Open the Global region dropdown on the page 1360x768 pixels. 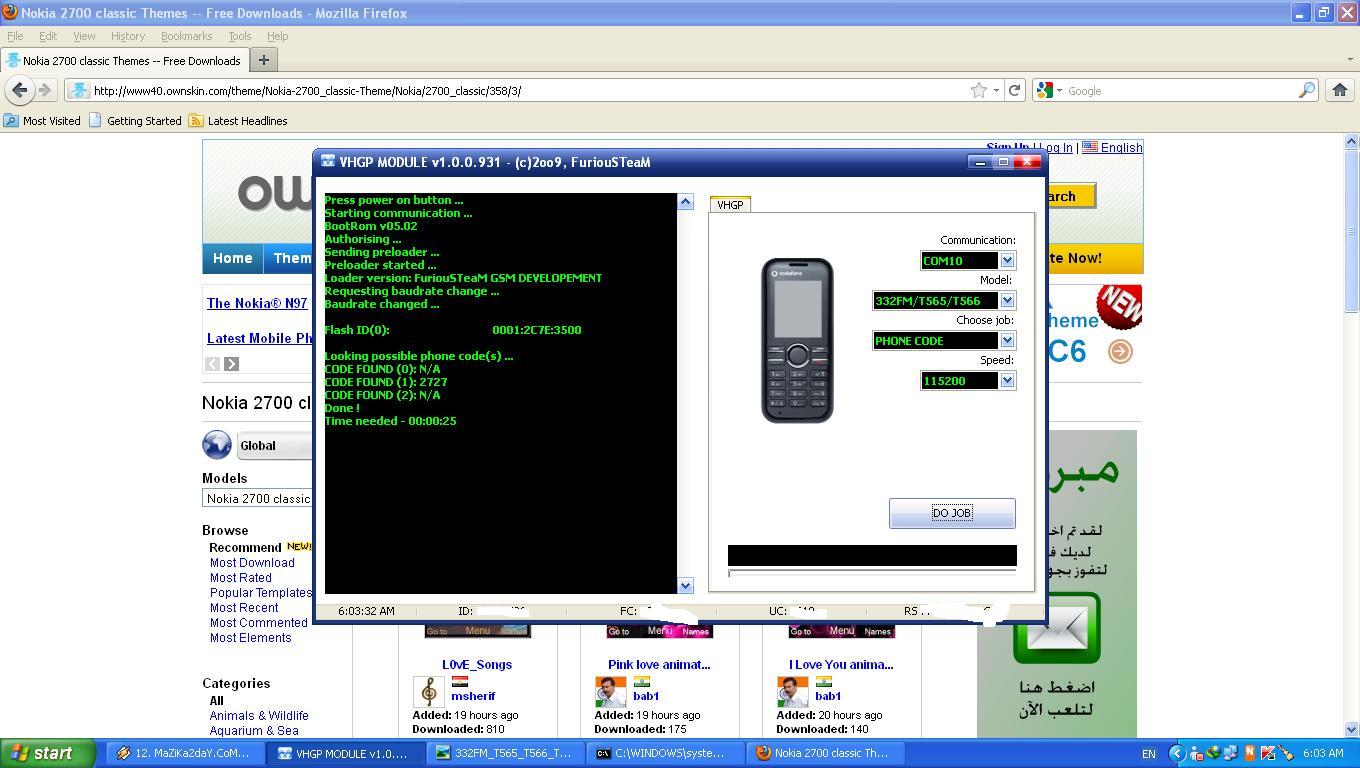275,445
